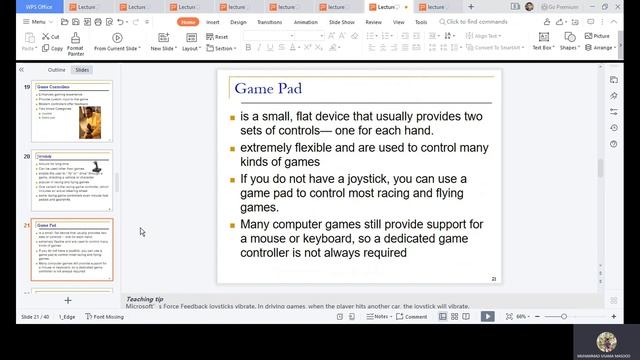Switch to the Design ribbon tab
The height and width of the screenshot is (360, 640).
pos(238,22)
